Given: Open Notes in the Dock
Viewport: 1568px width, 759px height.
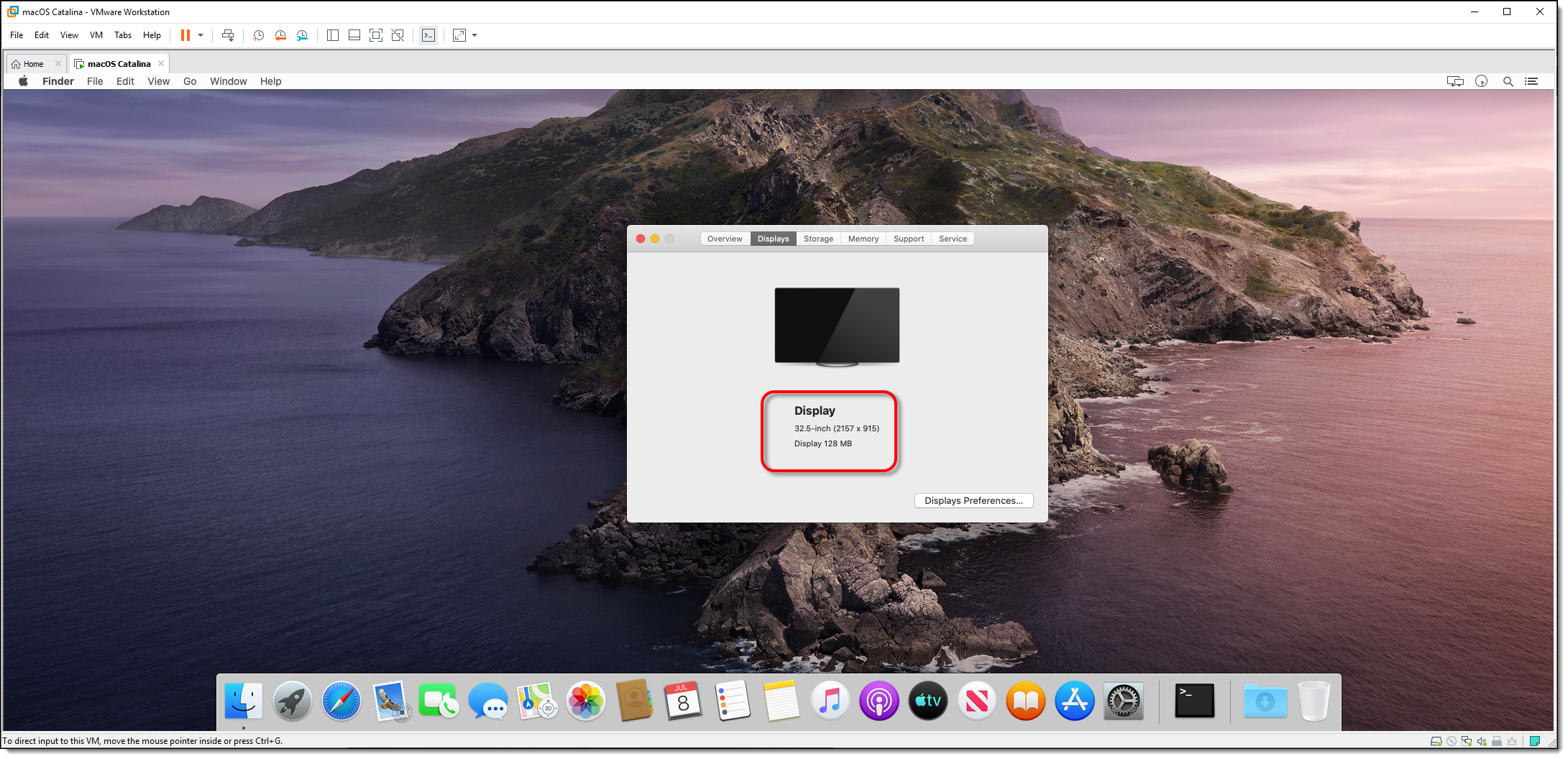Looking at the screenshot, I should click(781, 701).
